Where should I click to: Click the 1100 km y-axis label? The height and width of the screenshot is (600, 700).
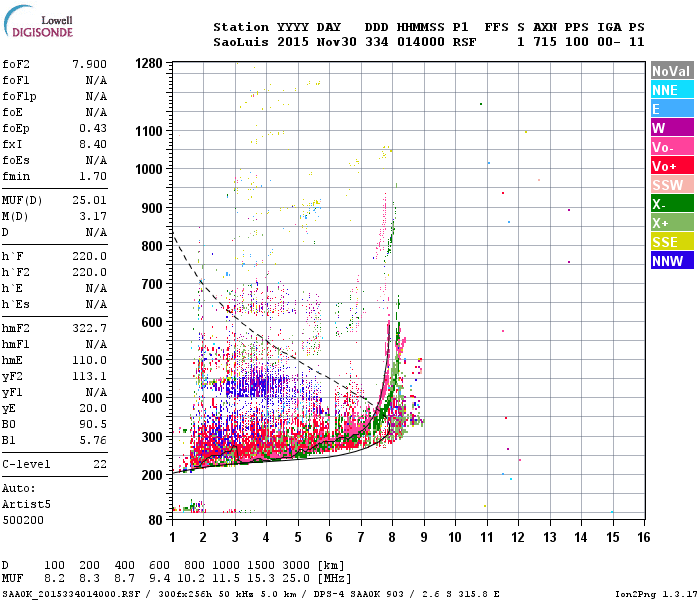tap(149, 131)
